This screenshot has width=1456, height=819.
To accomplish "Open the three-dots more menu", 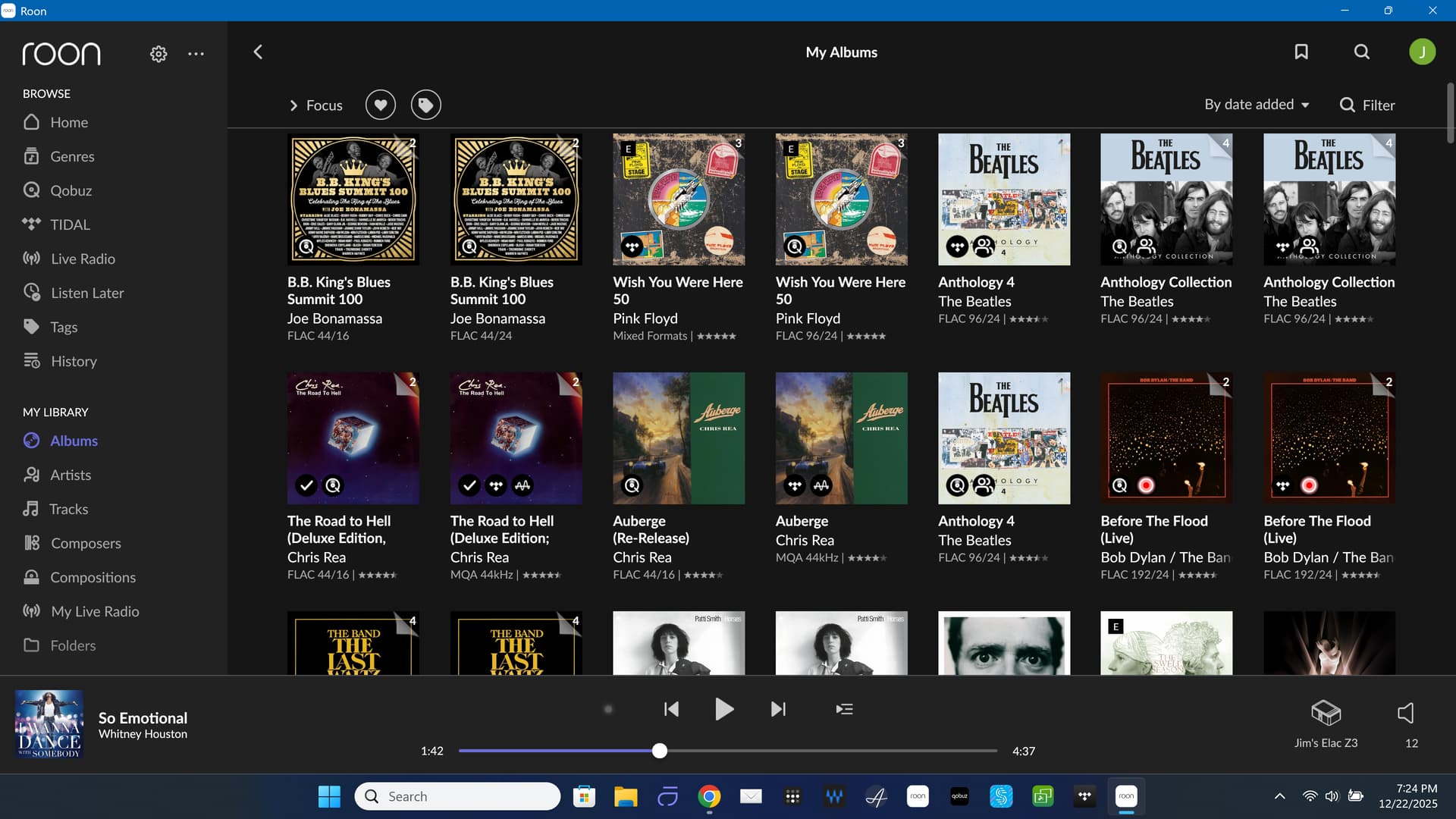I will click(x=196, y=54).
